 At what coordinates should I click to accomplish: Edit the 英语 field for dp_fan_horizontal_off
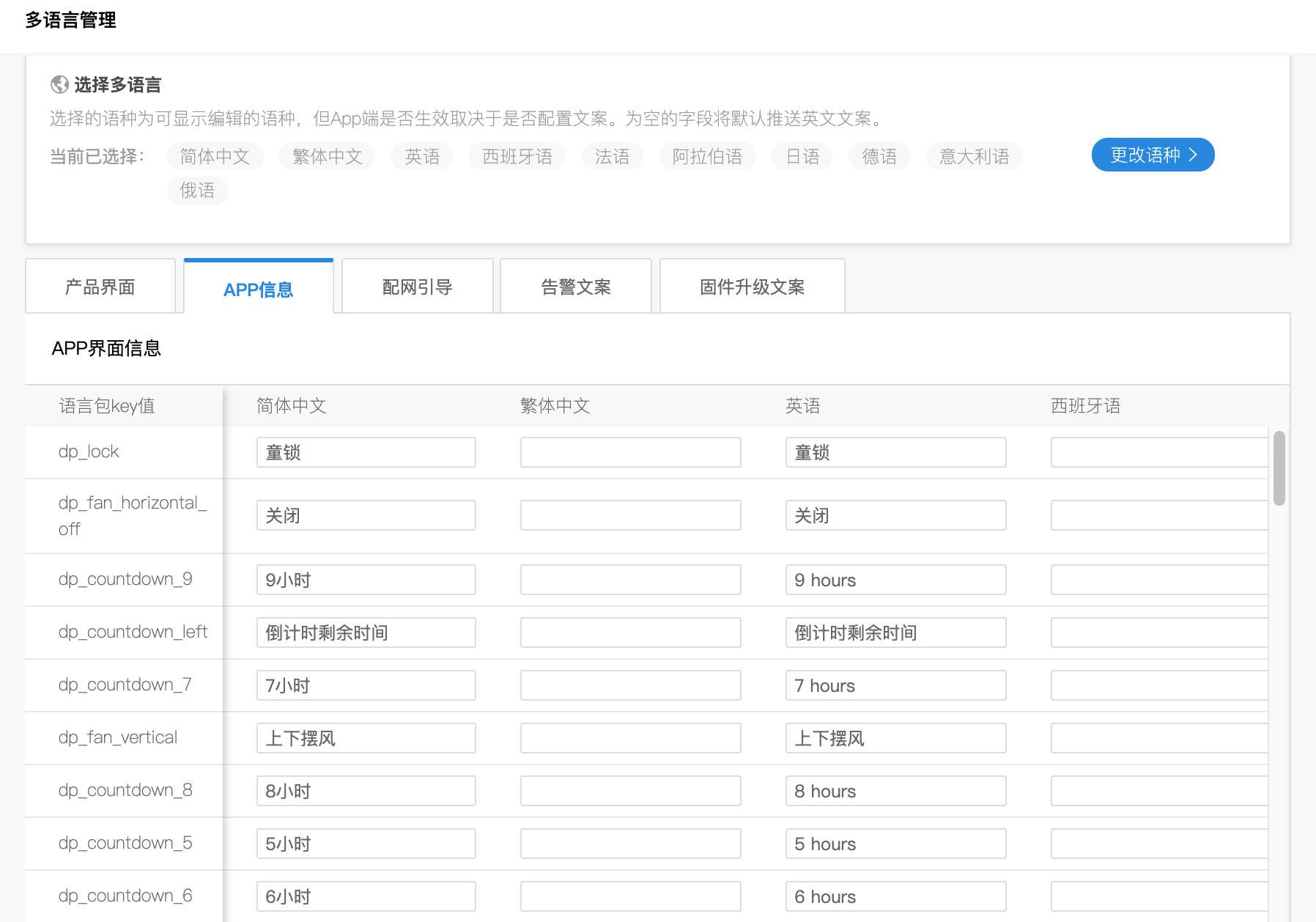click(x=896, y=515)
